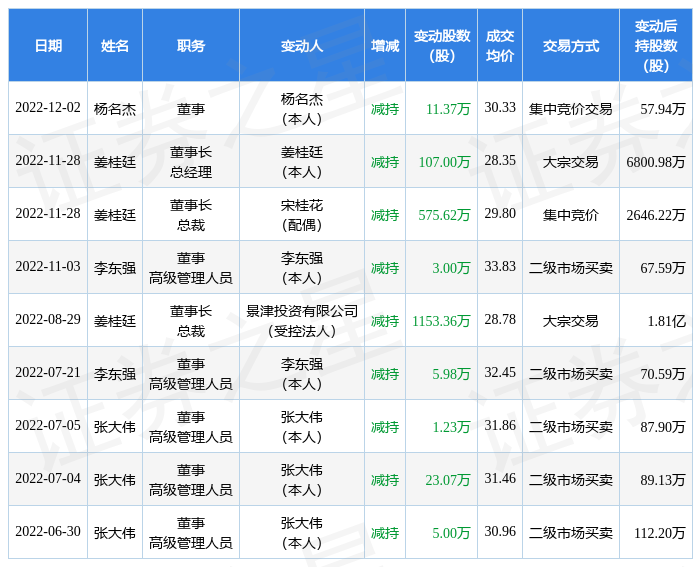The image size is (693, 567).
Task: Click 李东强 name in 2022-11-03 row
Action: click(115, 268)
